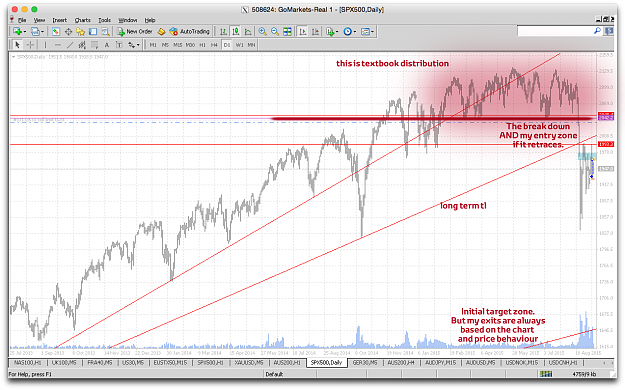This screenshot has width=625, height=390.
Task: Switch to the AUDJPY,M15 chart tab
Action: [440, 362]
